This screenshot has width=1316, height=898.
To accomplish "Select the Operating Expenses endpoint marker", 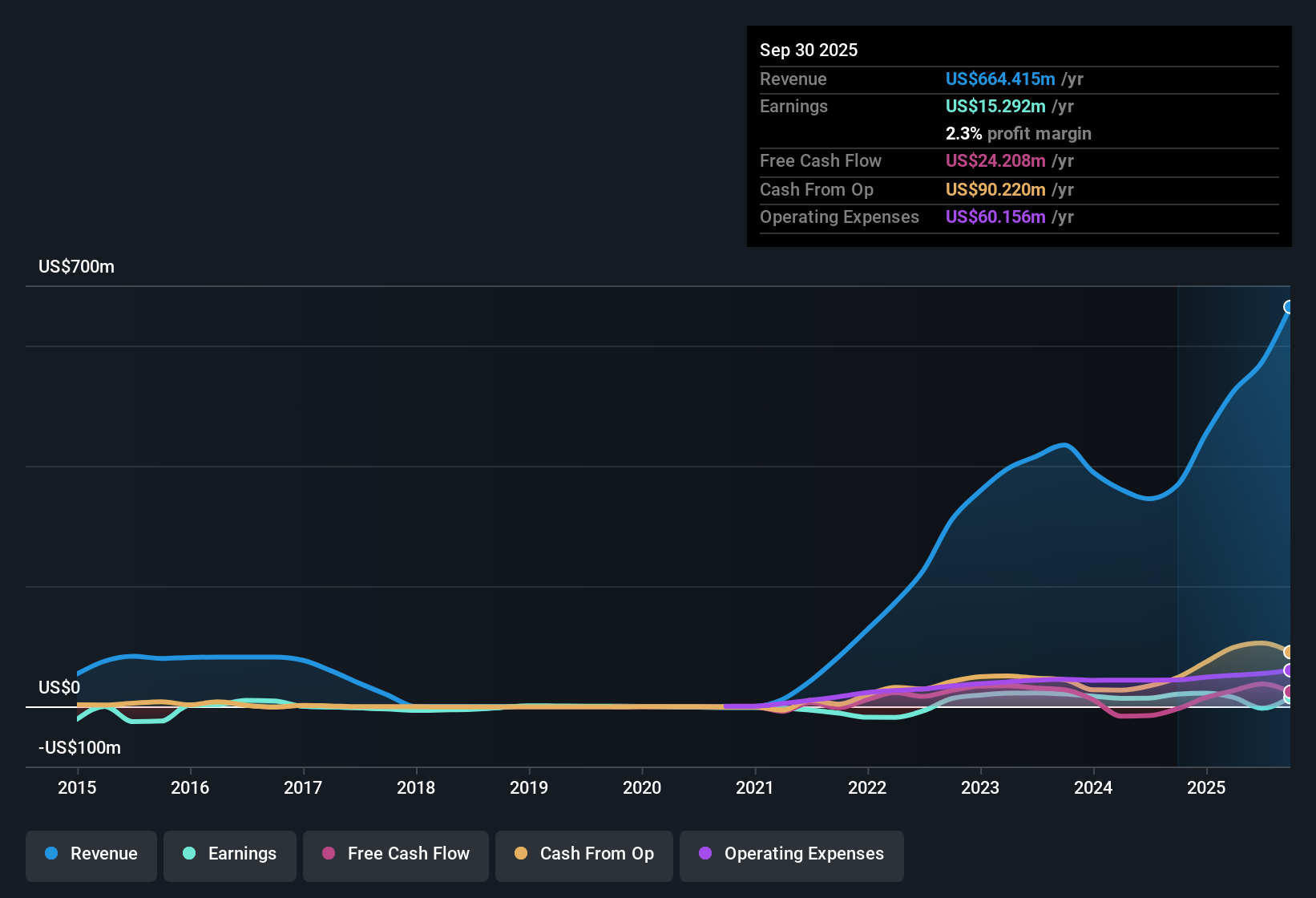I will (x=1289, y=672).
